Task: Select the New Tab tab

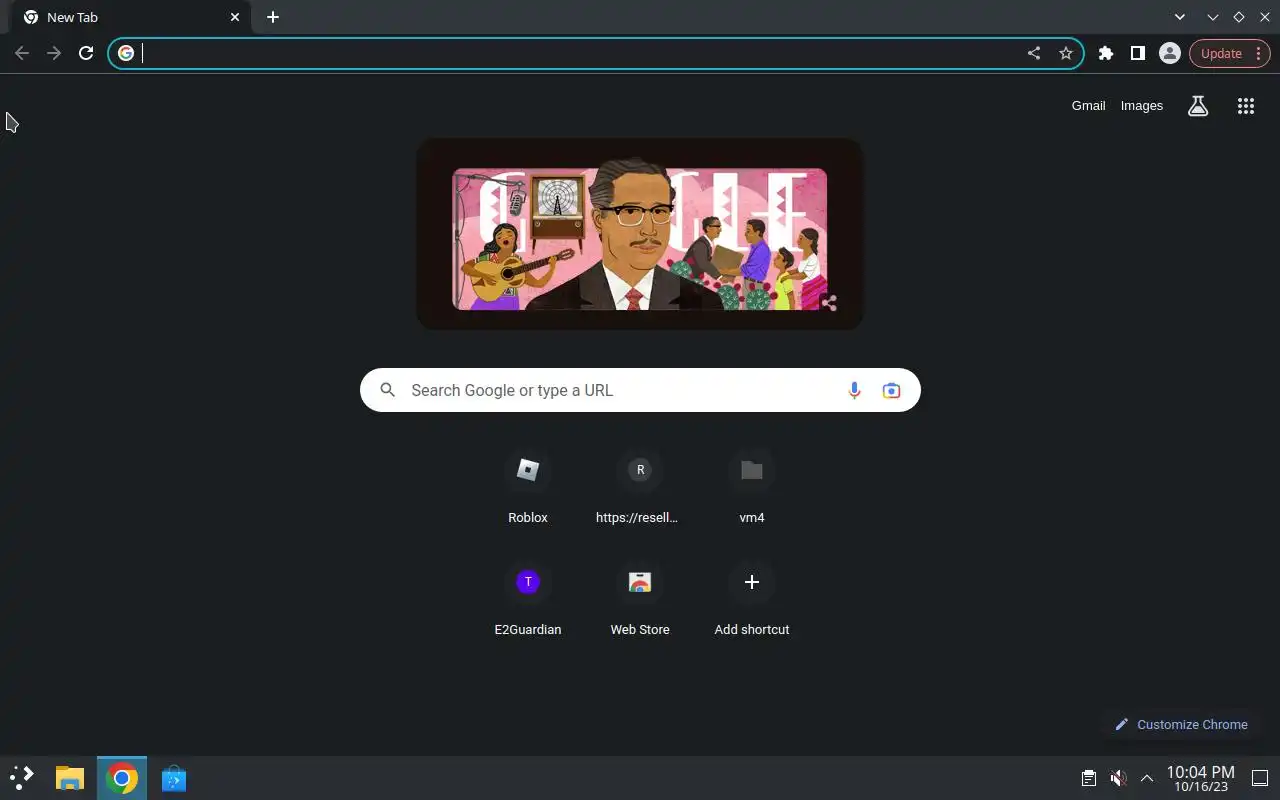Action: tap(130, 18)
